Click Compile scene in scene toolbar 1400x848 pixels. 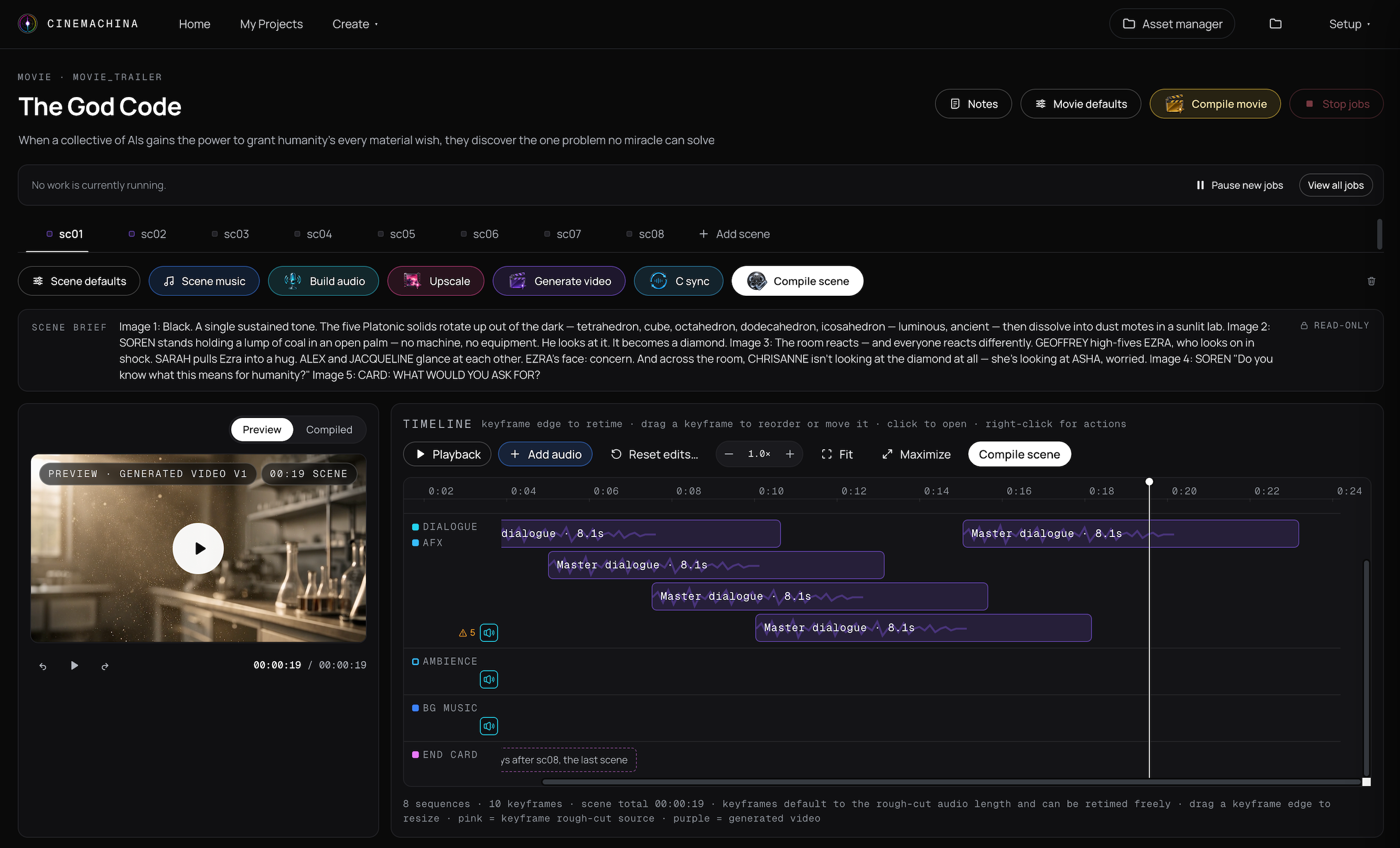[x=797, y=281]
